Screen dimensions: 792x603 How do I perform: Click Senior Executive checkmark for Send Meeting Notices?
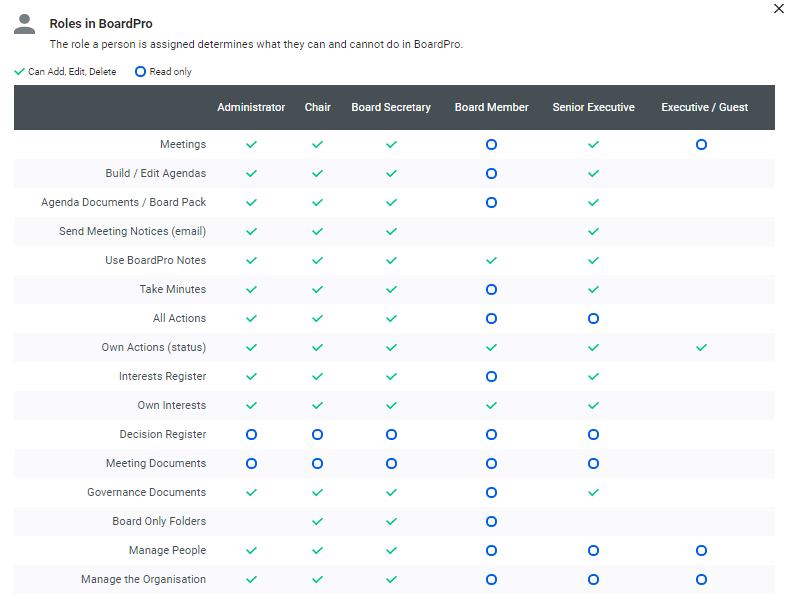(593, 232)
